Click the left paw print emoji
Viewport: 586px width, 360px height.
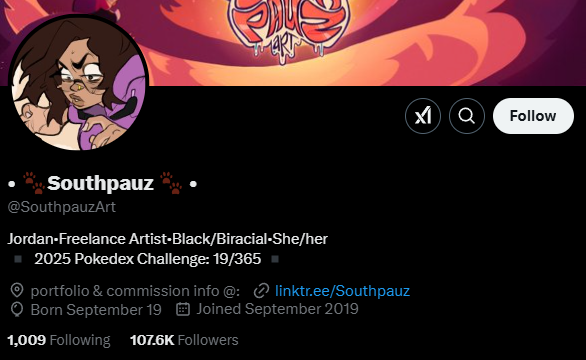[x=34, y=183]
